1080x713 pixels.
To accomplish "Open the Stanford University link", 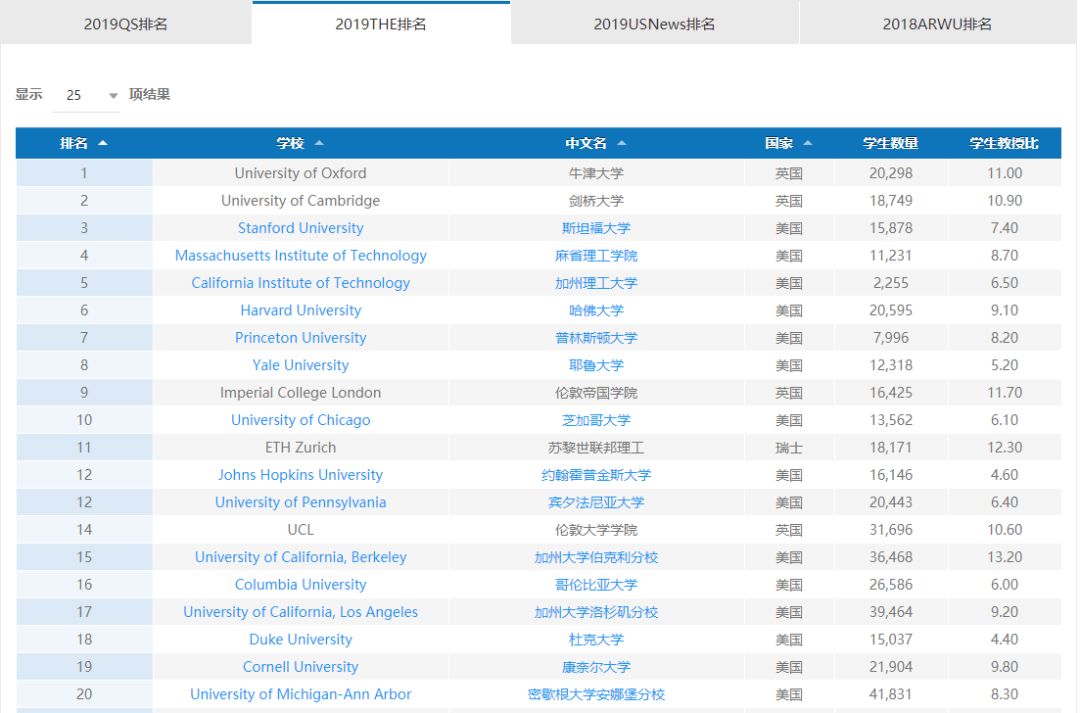I will coord(300,228).
